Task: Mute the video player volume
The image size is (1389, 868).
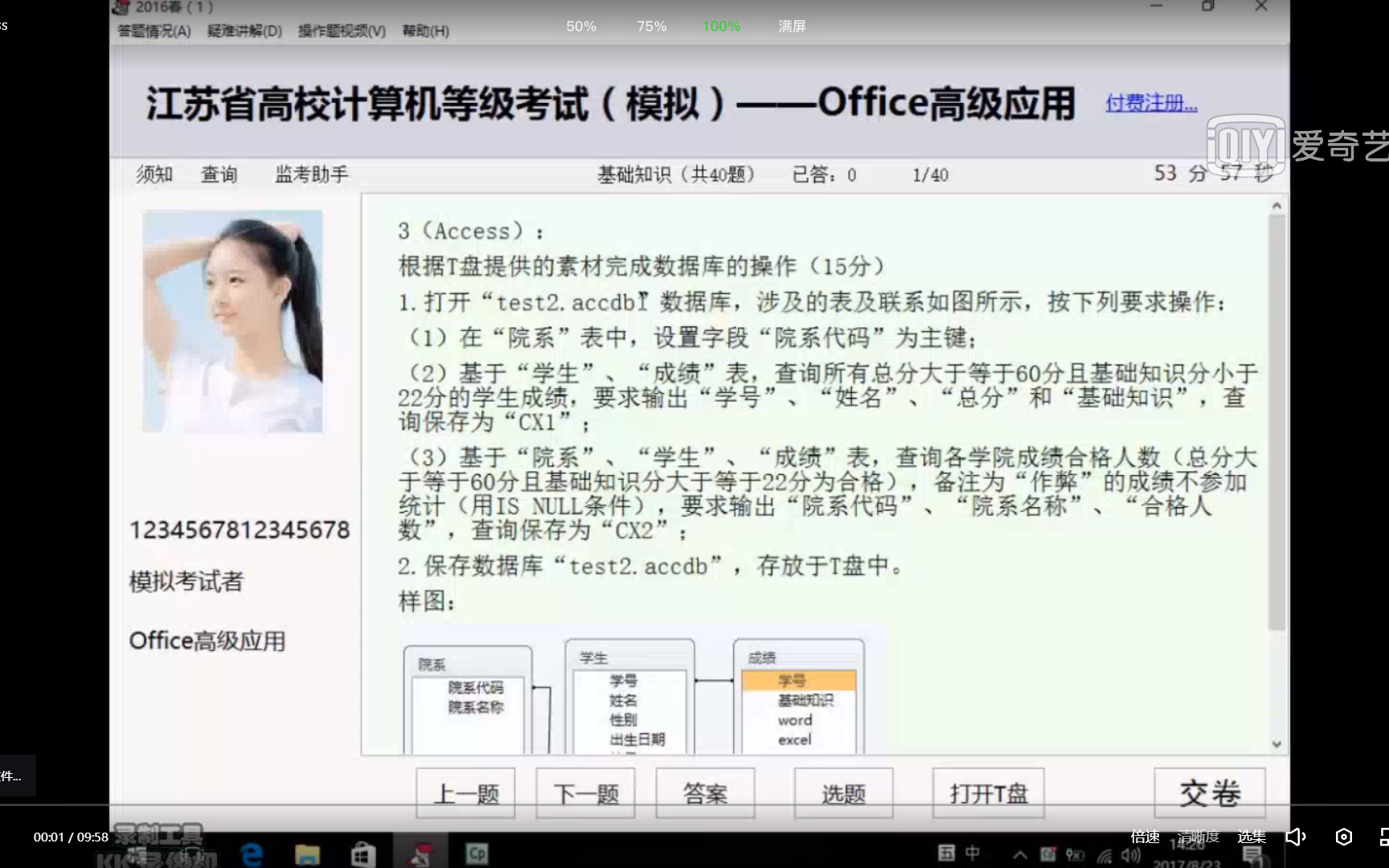Action: pyautogui.click(x=1294, y=837)
